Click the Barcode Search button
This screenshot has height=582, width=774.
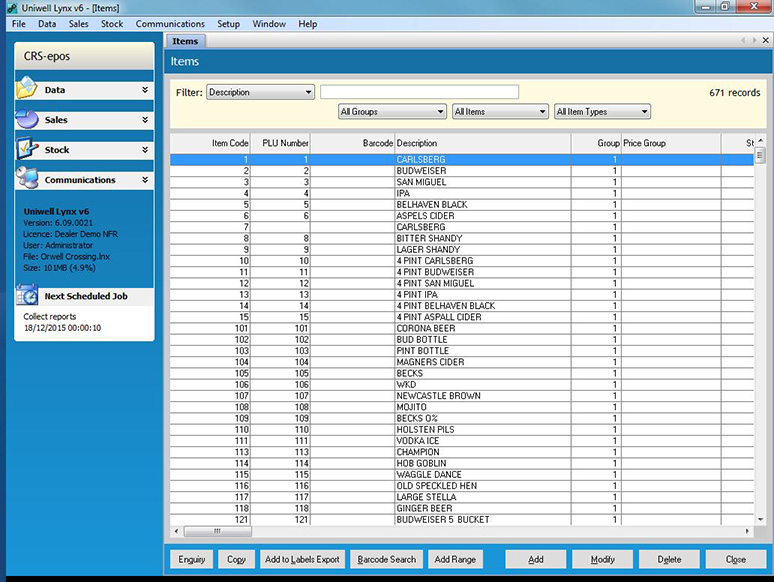tap(387, 559)
